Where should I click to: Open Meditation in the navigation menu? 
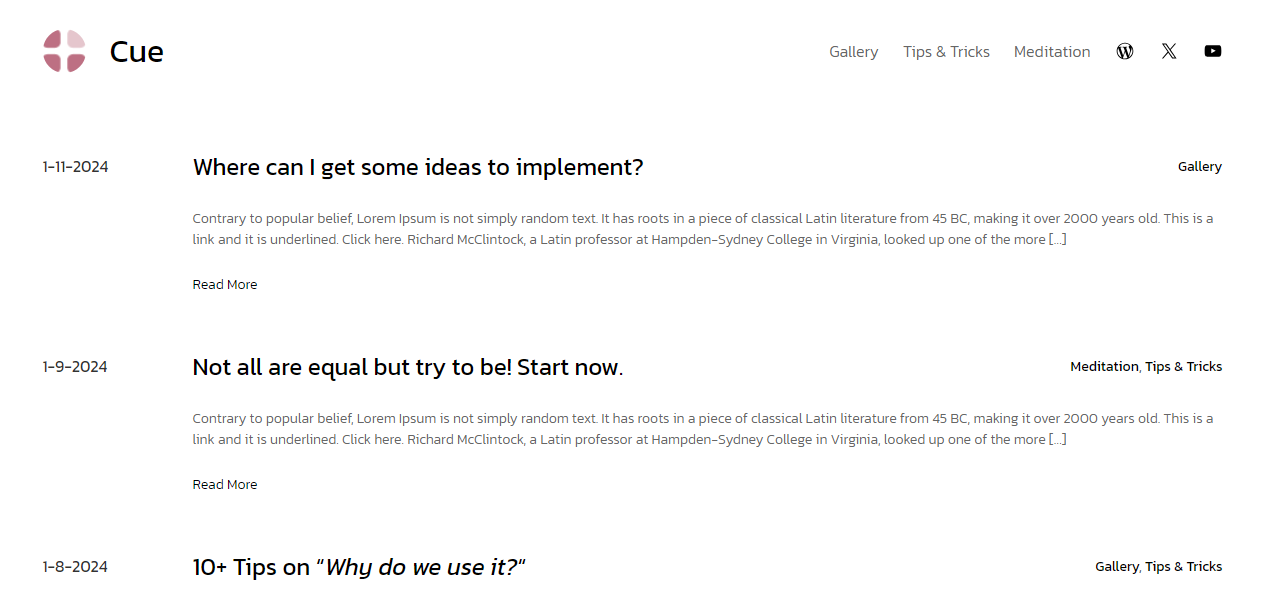click(1052, 52)
